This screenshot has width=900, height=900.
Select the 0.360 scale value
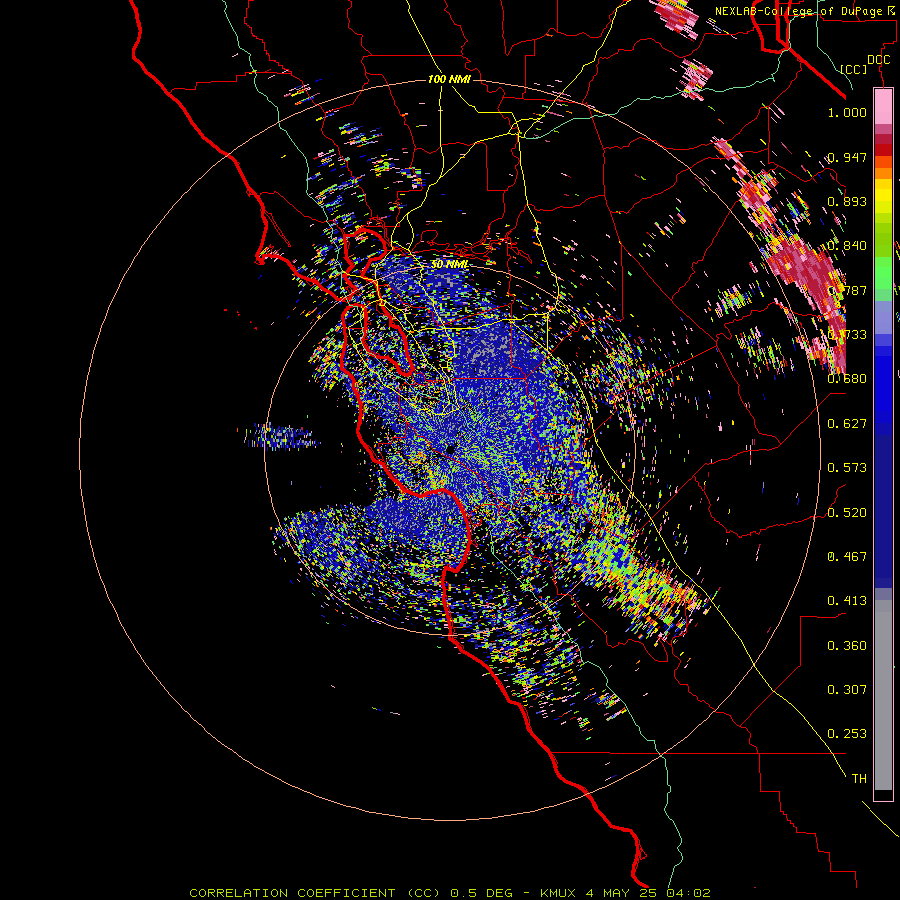click(847, 646)
